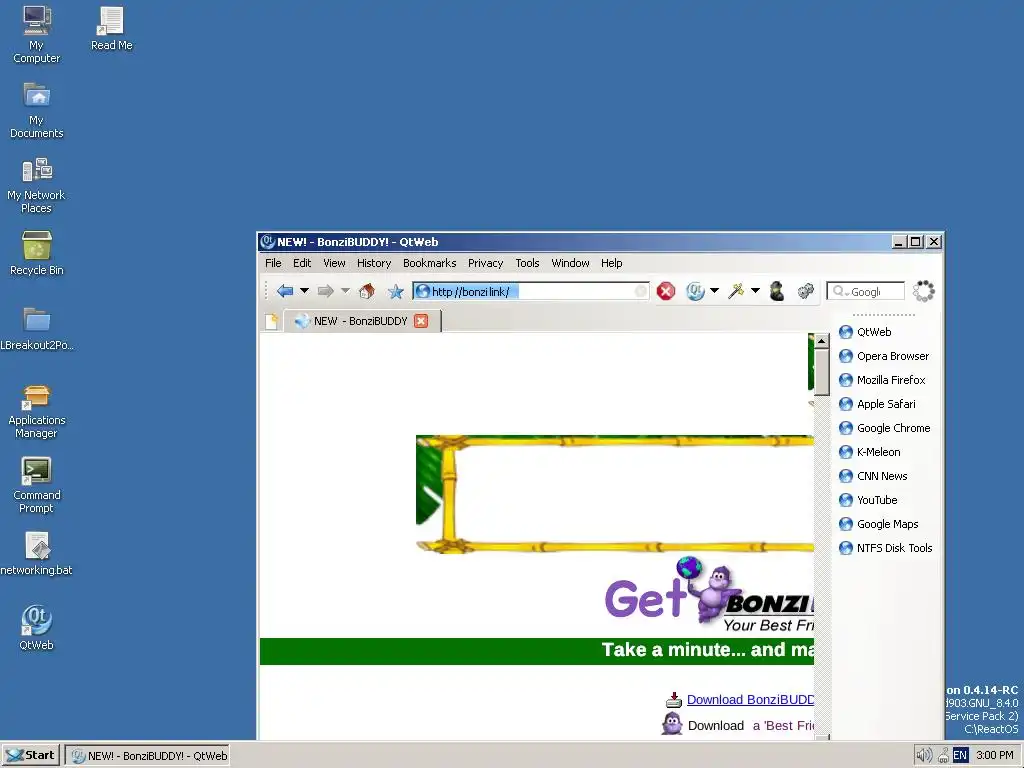Open the Edit menu
Viewport: 1024px width, 768px height.
(x=302, y=263)
